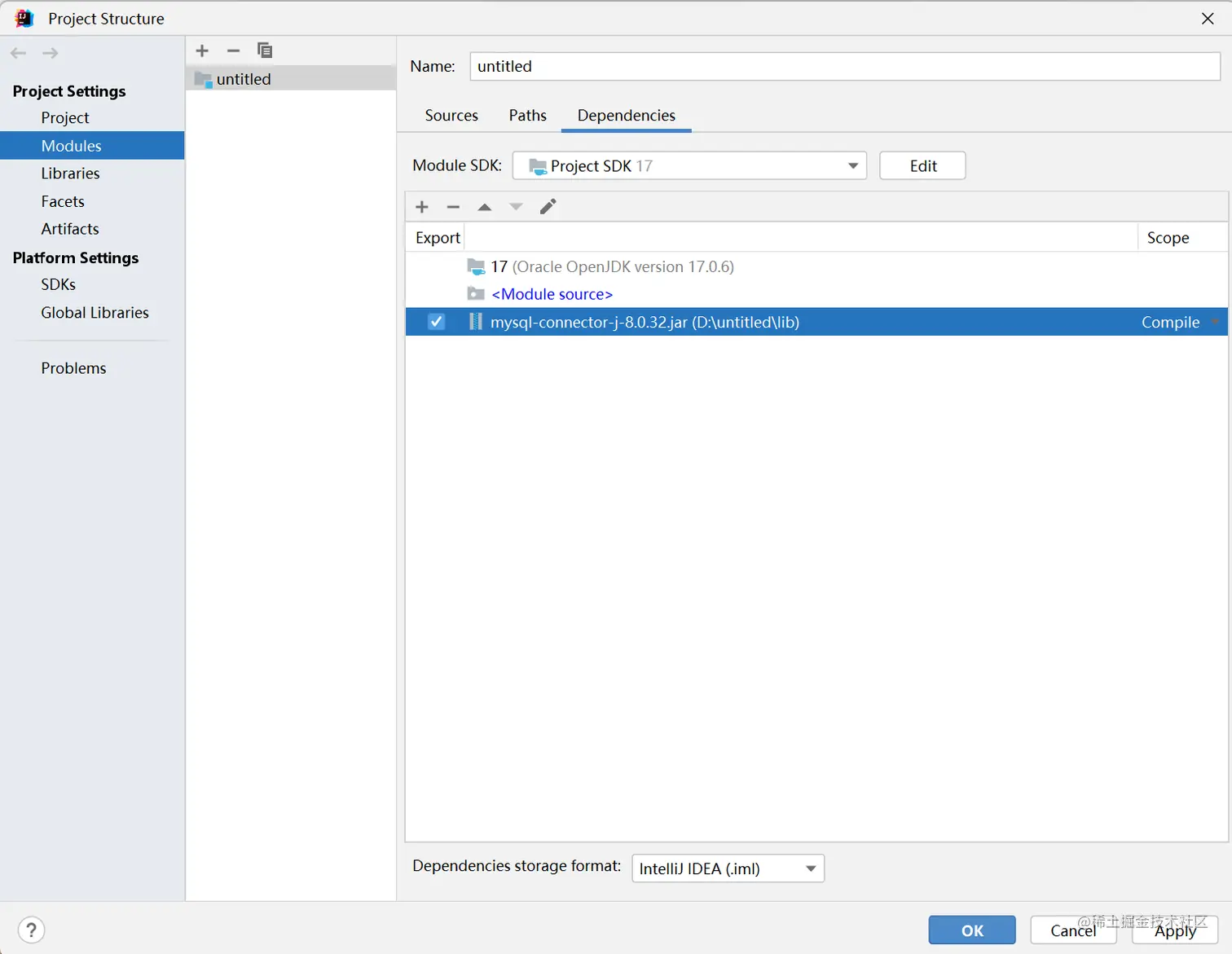Add a dependency with plus icon
1232x954 pixels.
(422, 207)
